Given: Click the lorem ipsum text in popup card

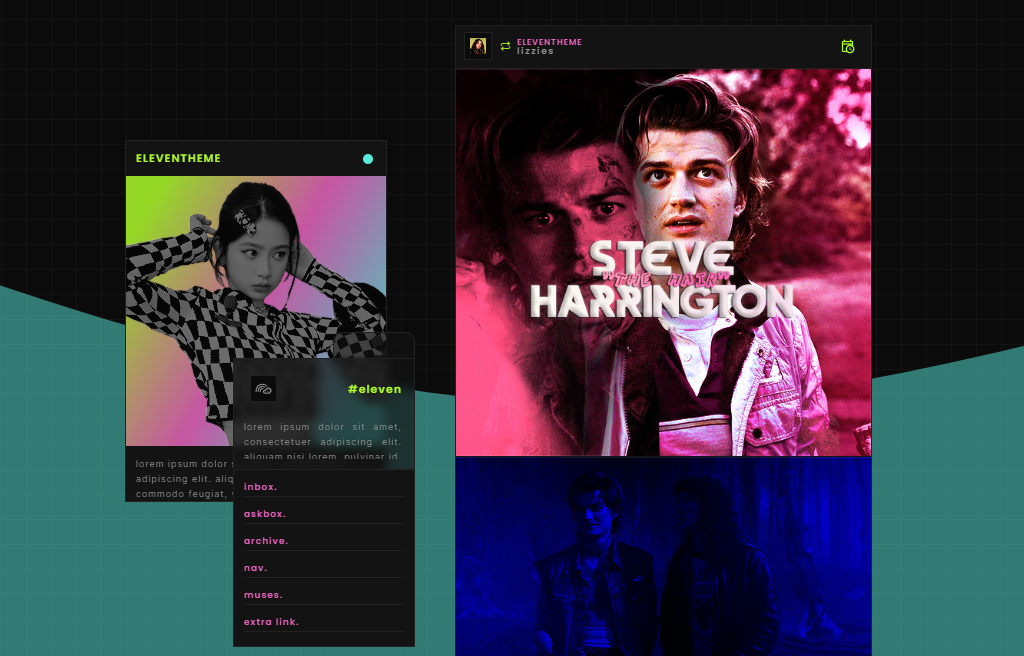Looking at the screenshot, I should point(322,441).
